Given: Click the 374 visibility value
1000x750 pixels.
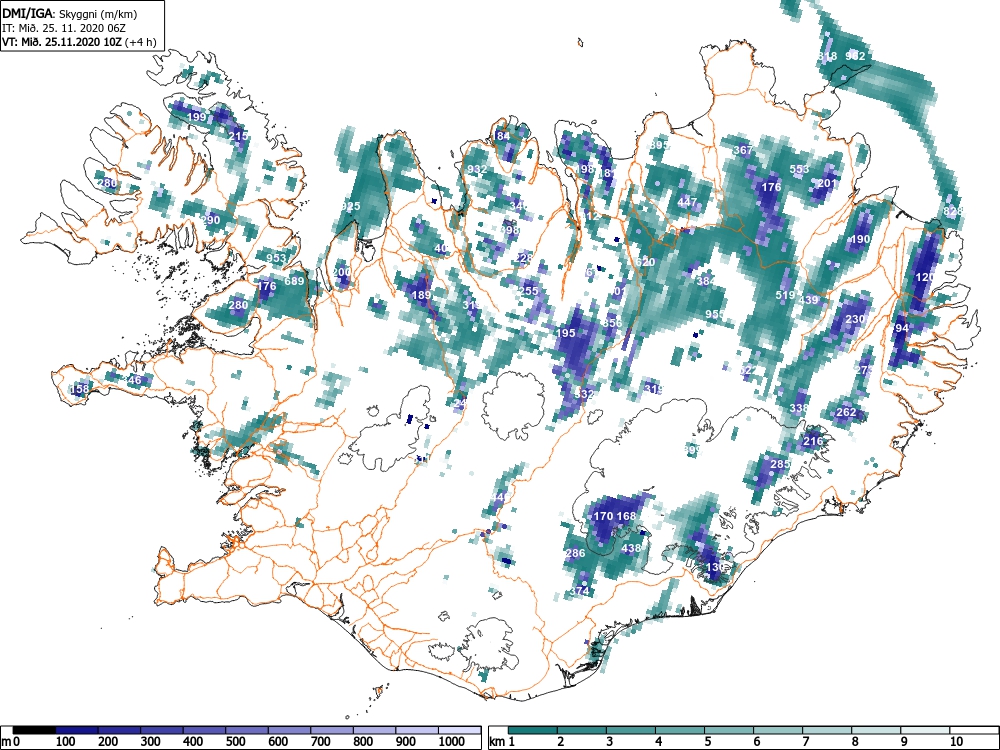Looking at the screenshot, I should tap(579, 591).
